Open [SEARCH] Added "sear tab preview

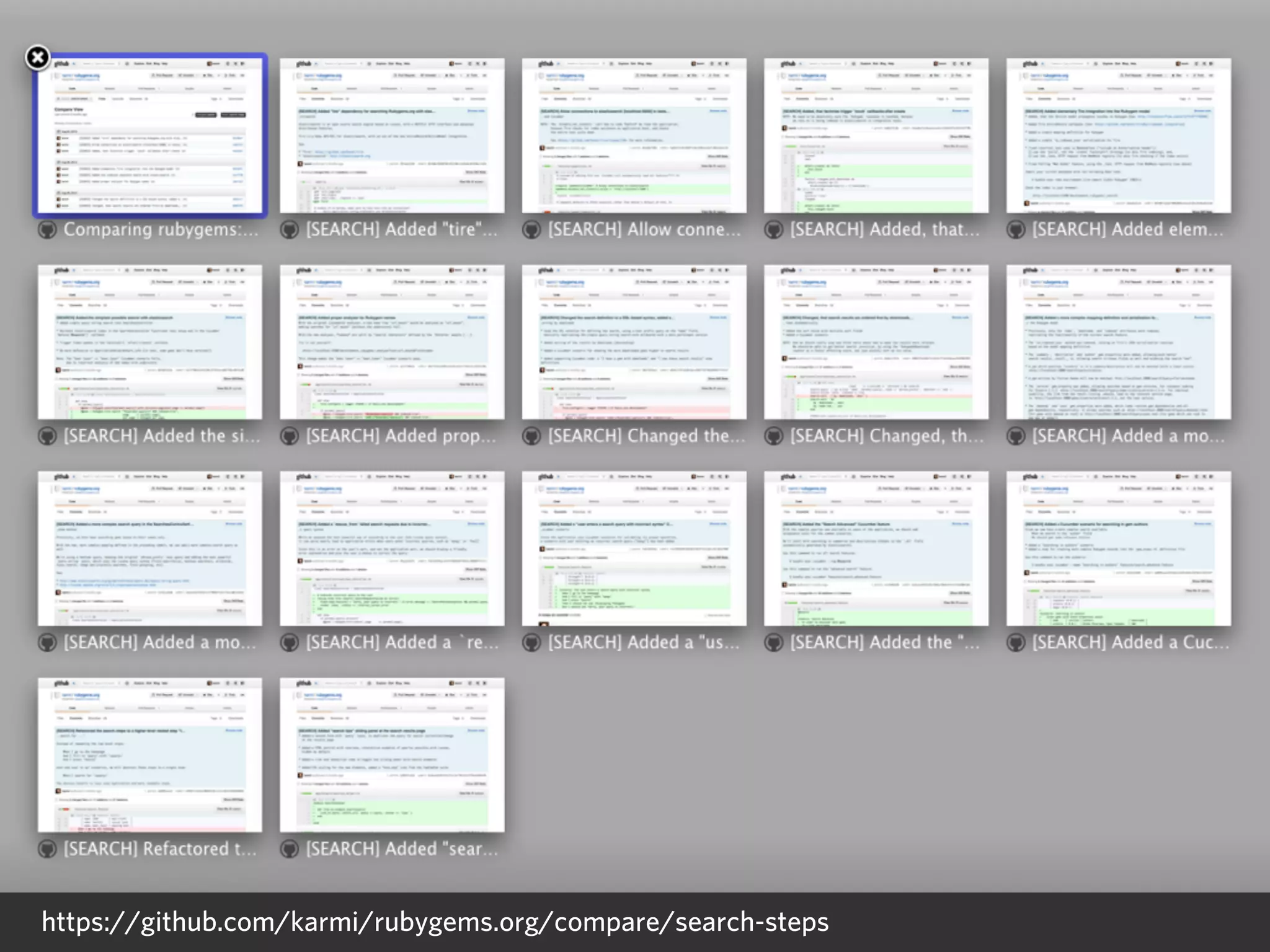tap(392, 755)
